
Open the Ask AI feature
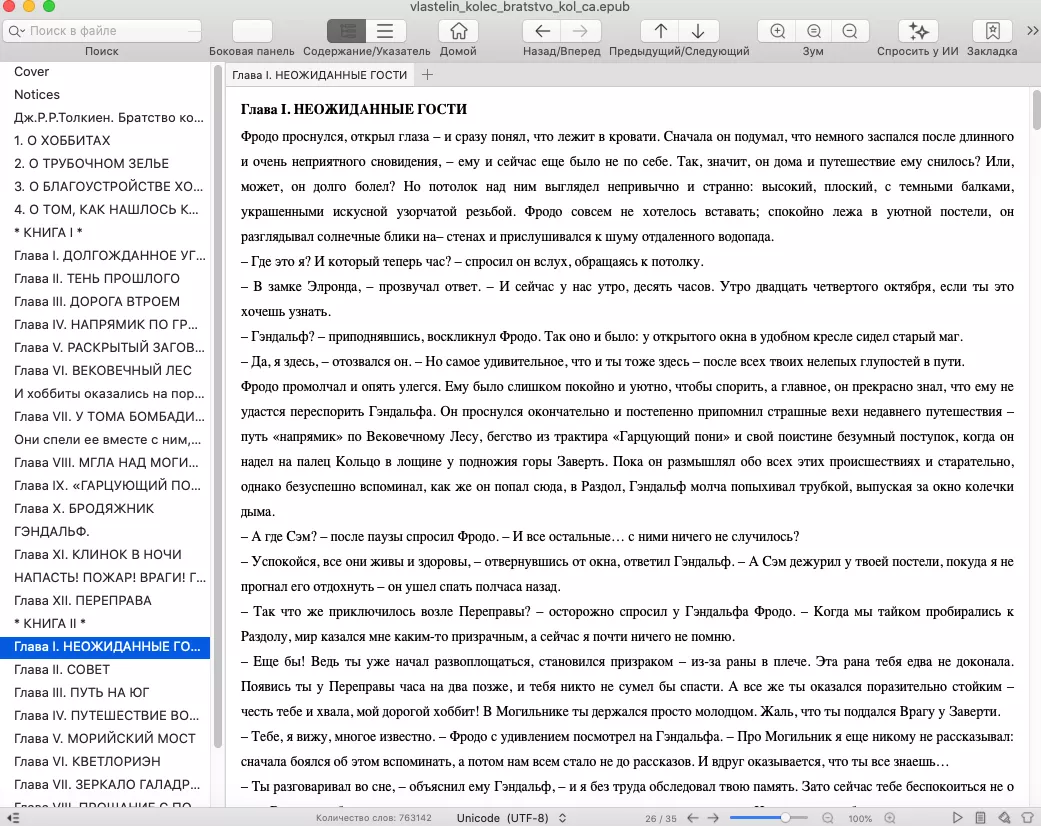point(918,31)
